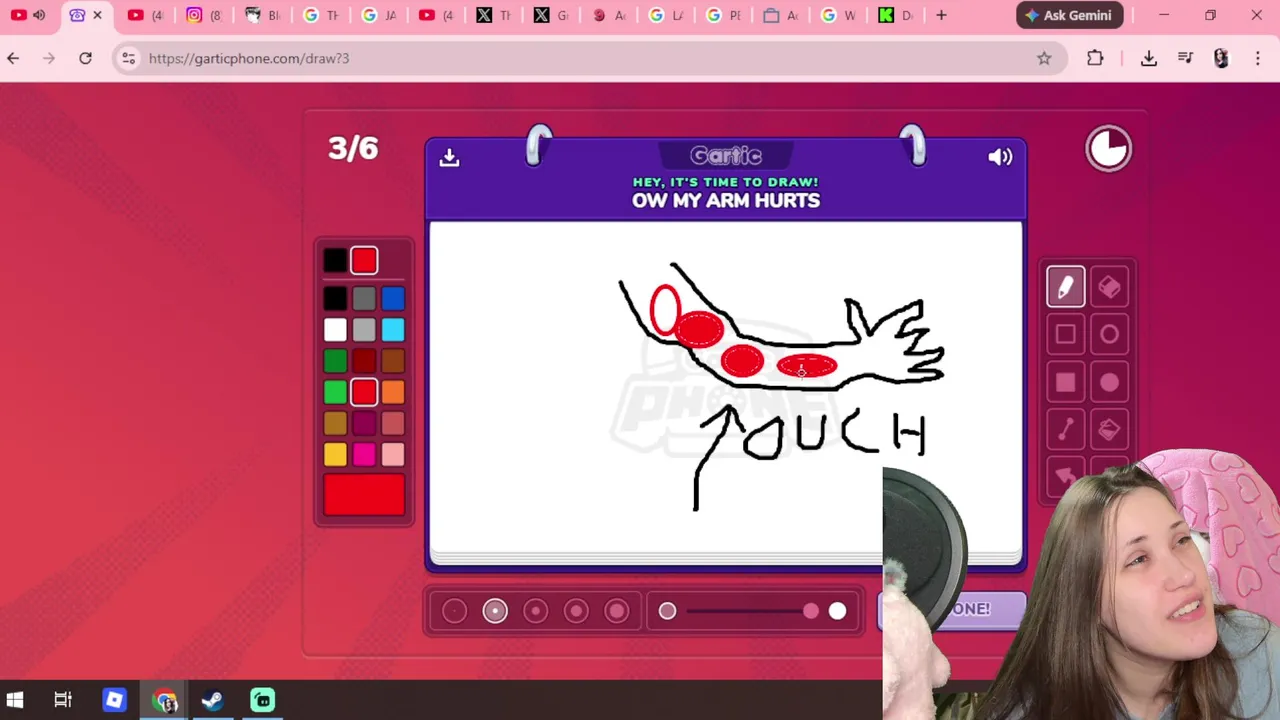Select the Eraser tool
This screenshot has width=1280, height=720.
[x=1109, y=287]
